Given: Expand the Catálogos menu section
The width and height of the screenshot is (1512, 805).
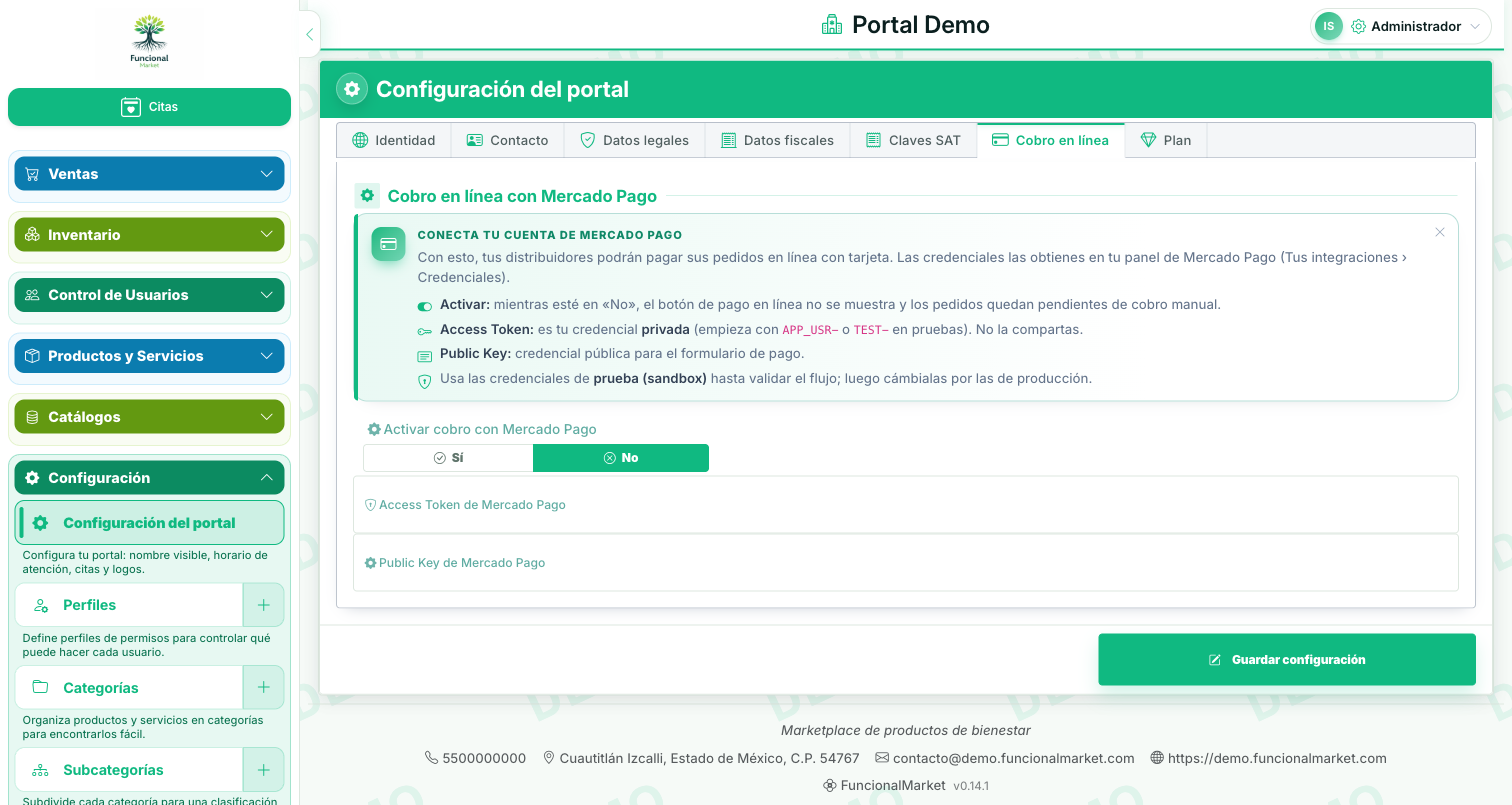Looking at the screenshot, I should click(x=150, y=417).
